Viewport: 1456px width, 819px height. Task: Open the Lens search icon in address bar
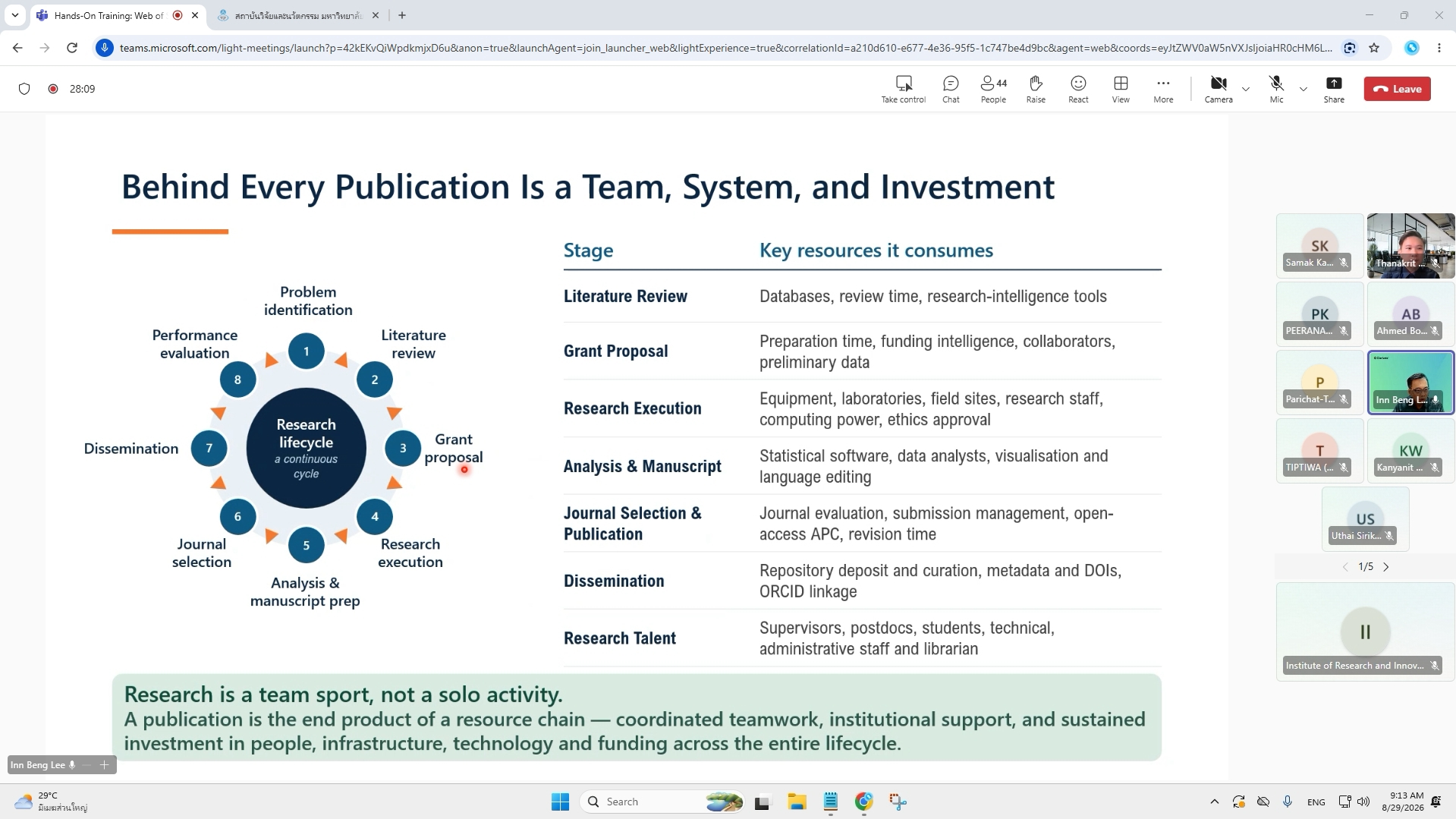point(1350,48)
